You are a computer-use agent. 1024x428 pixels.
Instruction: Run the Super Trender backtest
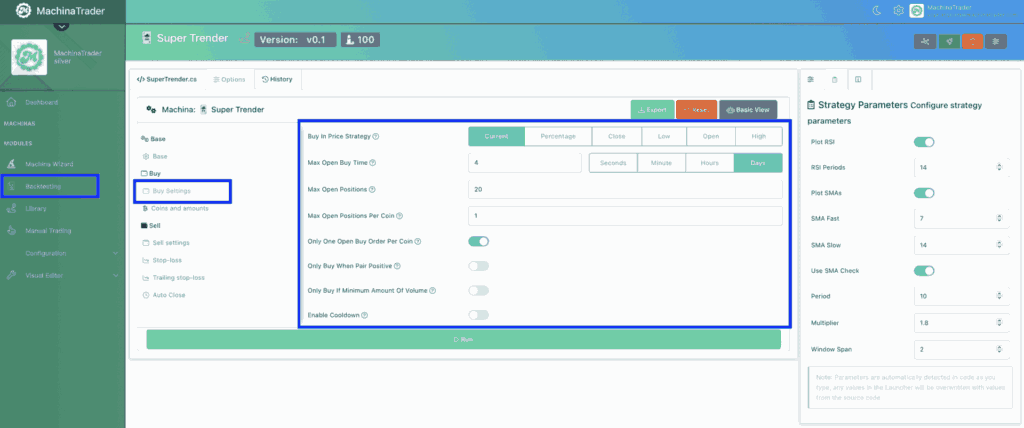[x=463, y=340]
